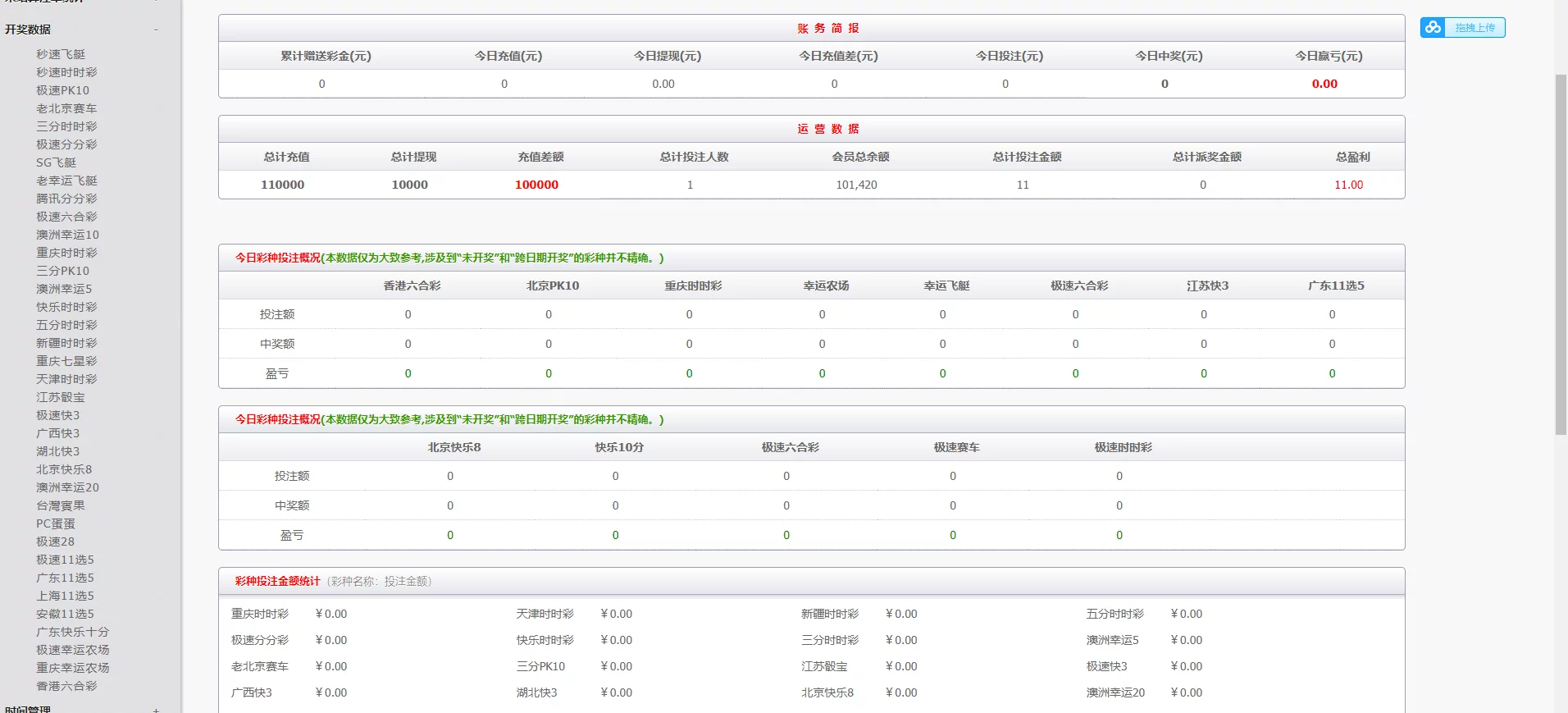
Task: Open 老北京赛车 sidebar entry
Action: 66,108
